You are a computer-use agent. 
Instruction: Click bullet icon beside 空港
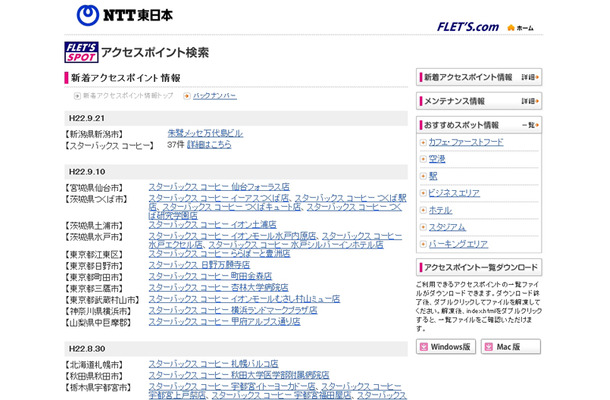coord(423,159)
